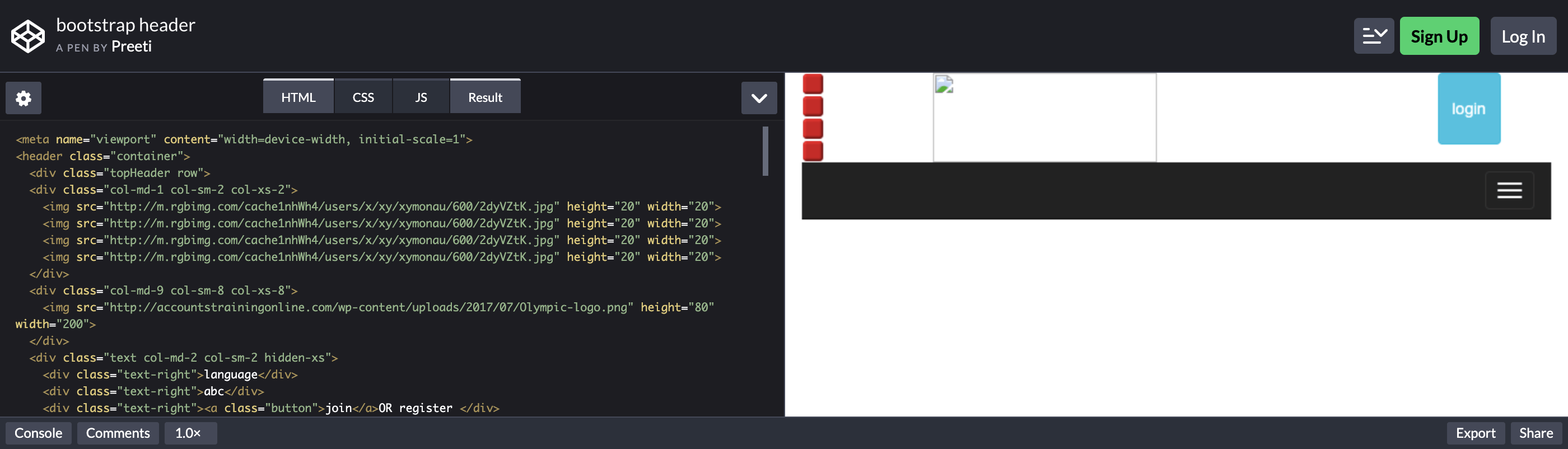Click the code editor vertical scrollbar

pyautogui.click(x=765, y=151)
